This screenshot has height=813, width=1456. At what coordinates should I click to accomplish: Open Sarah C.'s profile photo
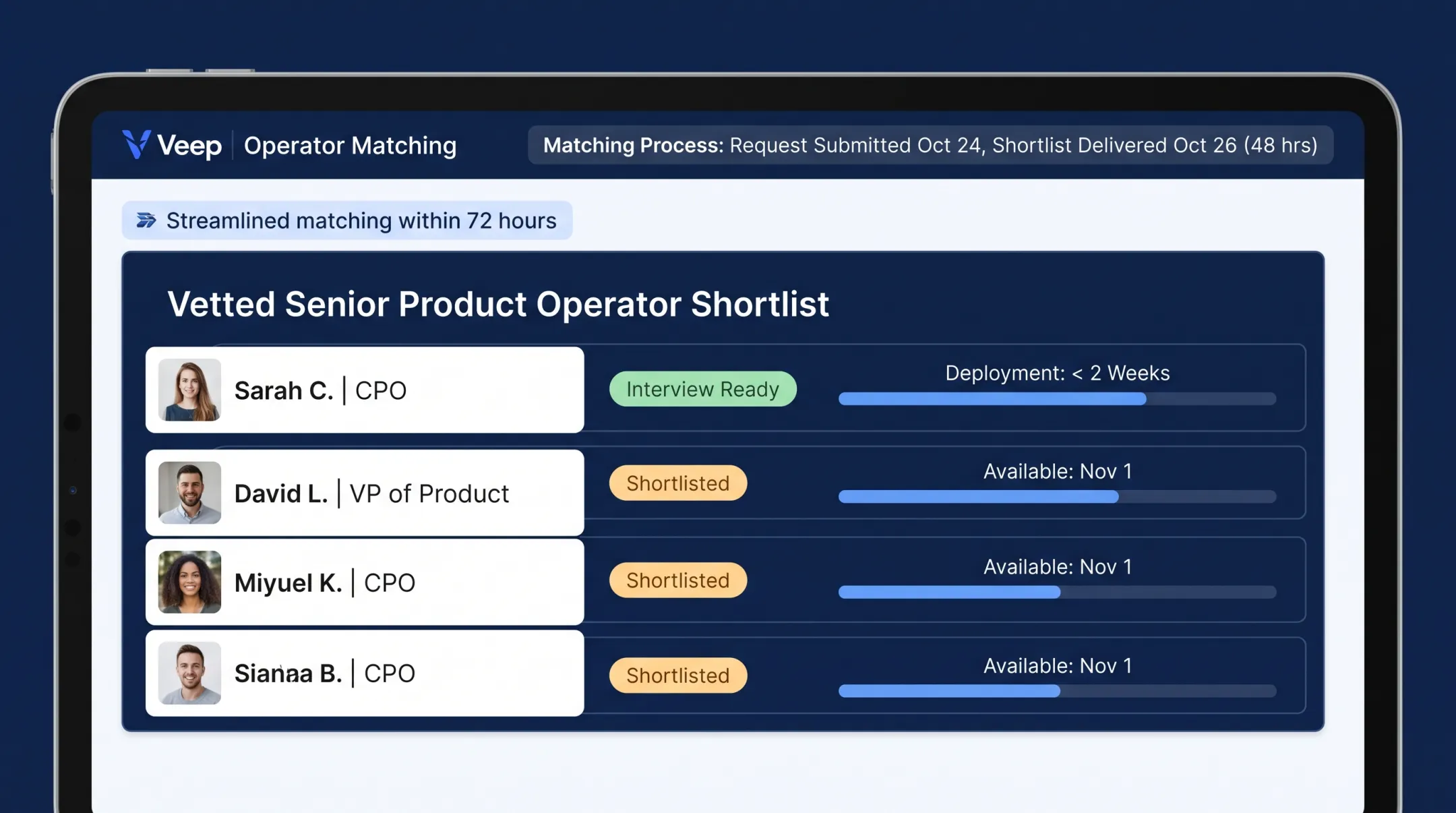click(189, 390)
